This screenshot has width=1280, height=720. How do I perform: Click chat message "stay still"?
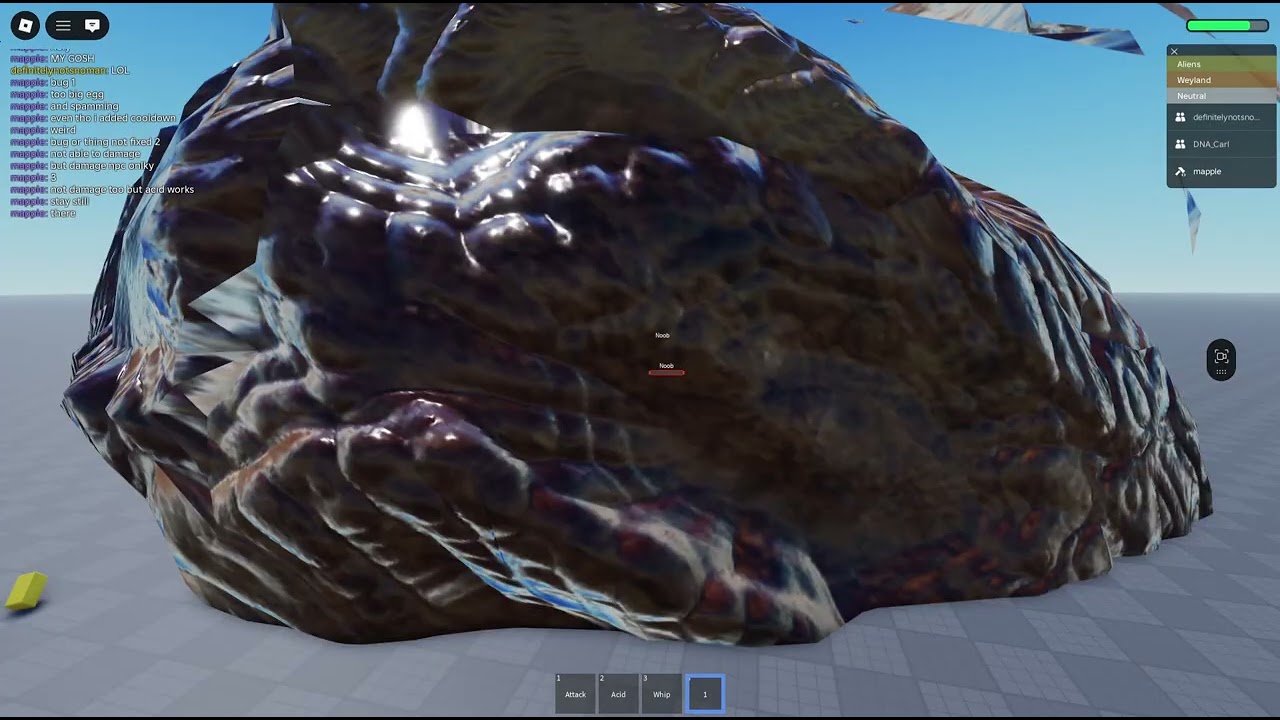click(x=70, y=201)
